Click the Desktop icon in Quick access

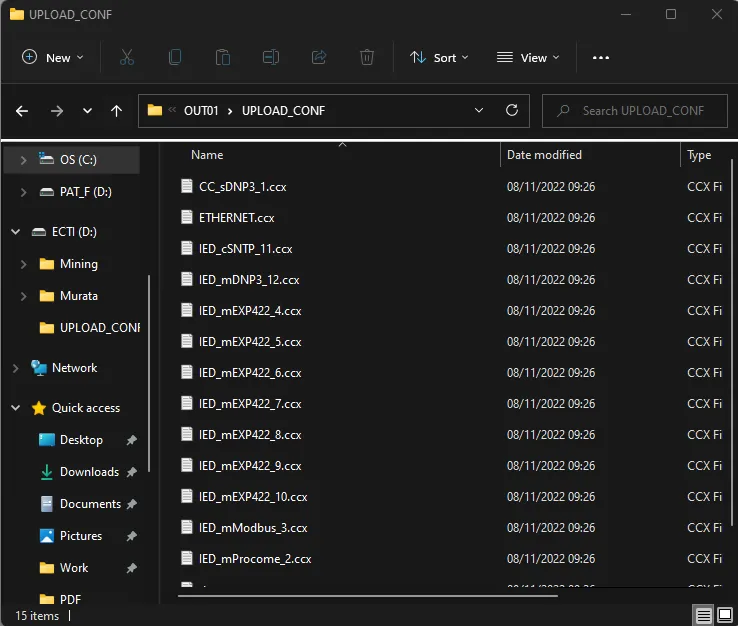point(47,440)
